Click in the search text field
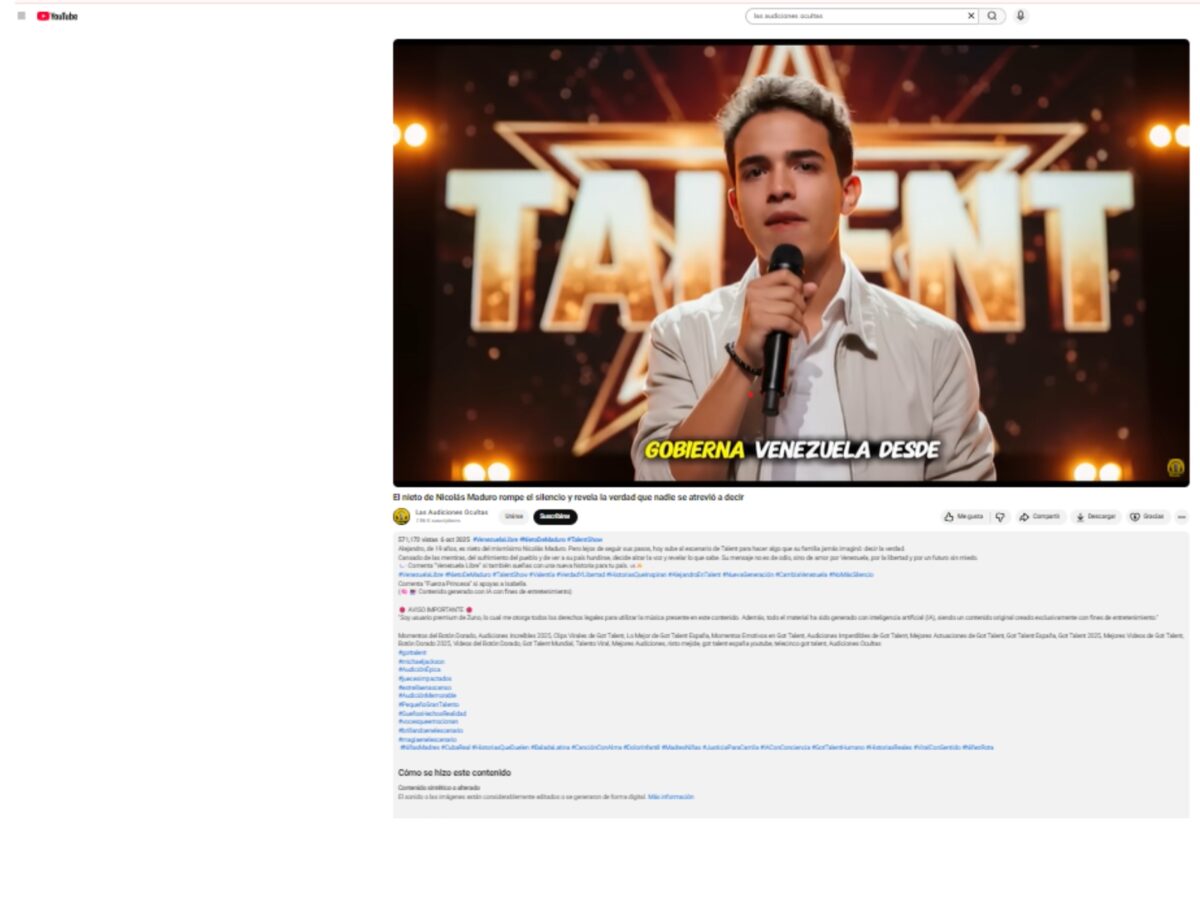The height and width of the screenshot is (900, 1200). 855,16
